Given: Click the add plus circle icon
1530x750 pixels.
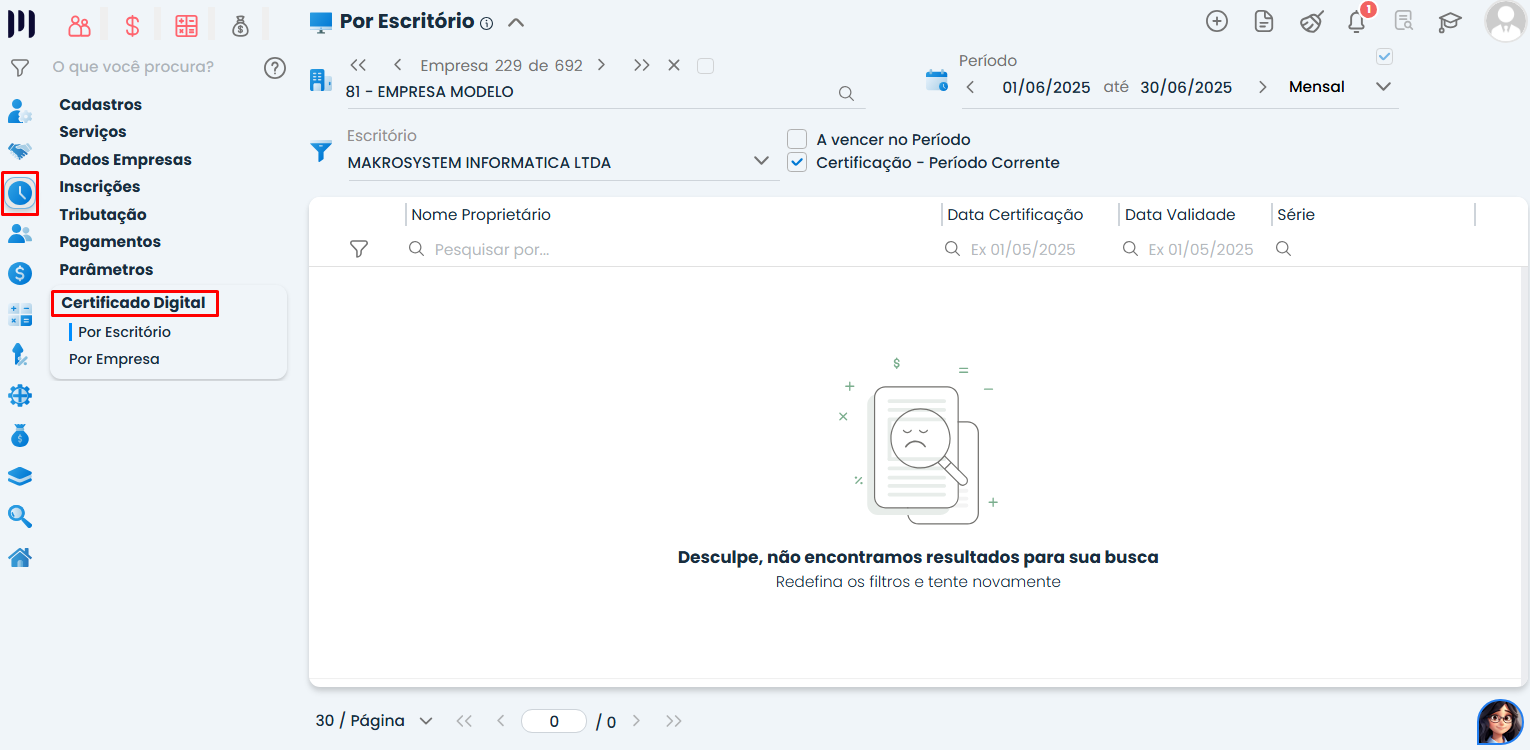Looking at the screenshot, I should 1216,22.
